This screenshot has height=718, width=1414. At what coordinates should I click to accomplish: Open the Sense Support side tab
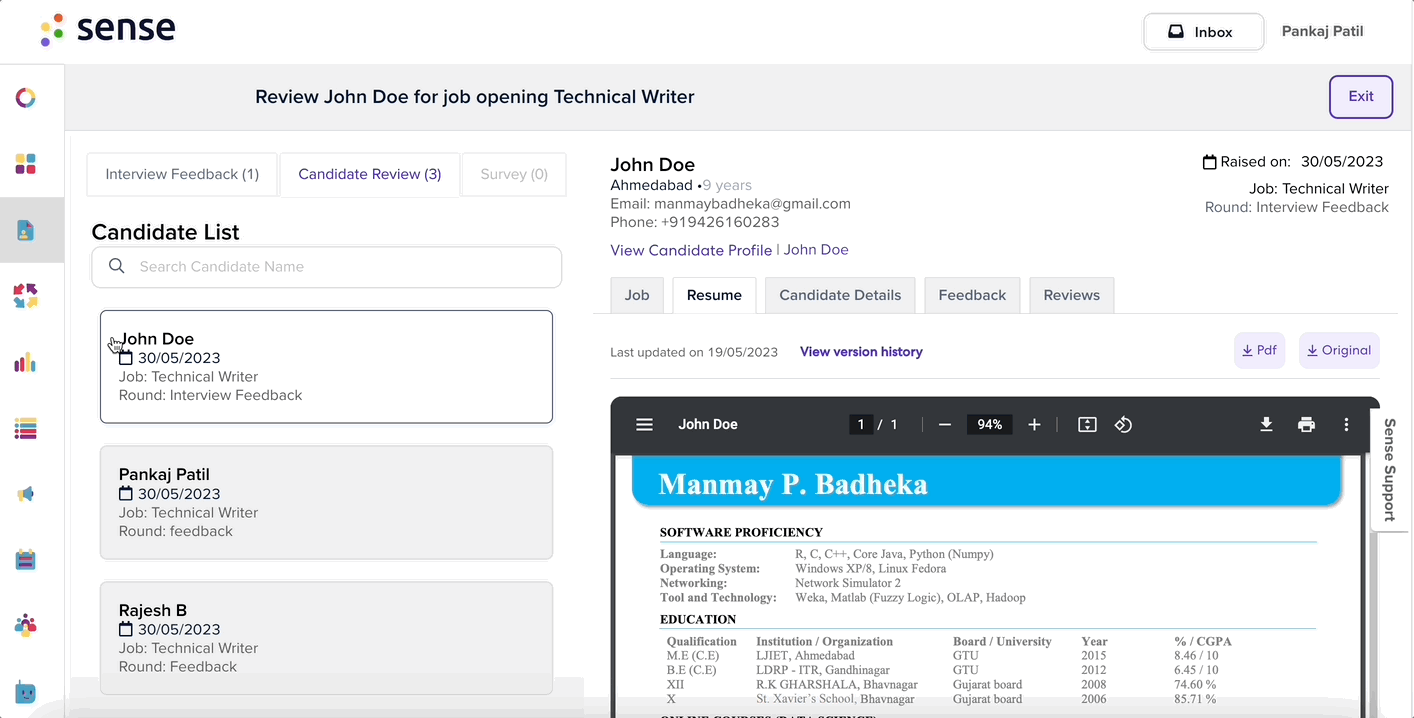(x=1389, y=469)
